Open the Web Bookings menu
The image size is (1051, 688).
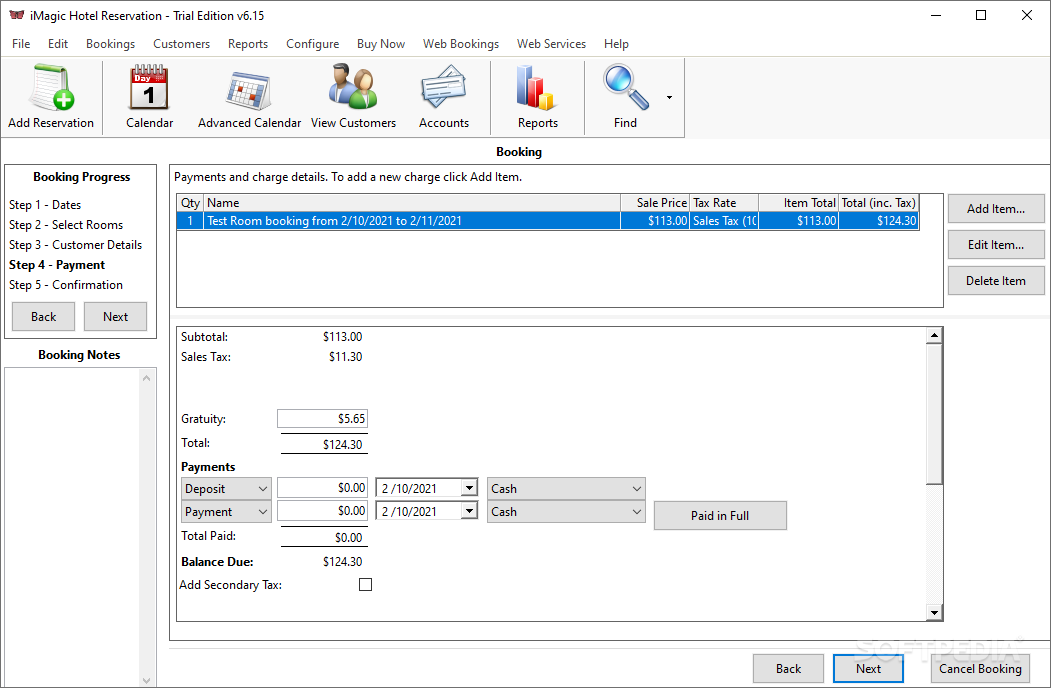[461, 44]
